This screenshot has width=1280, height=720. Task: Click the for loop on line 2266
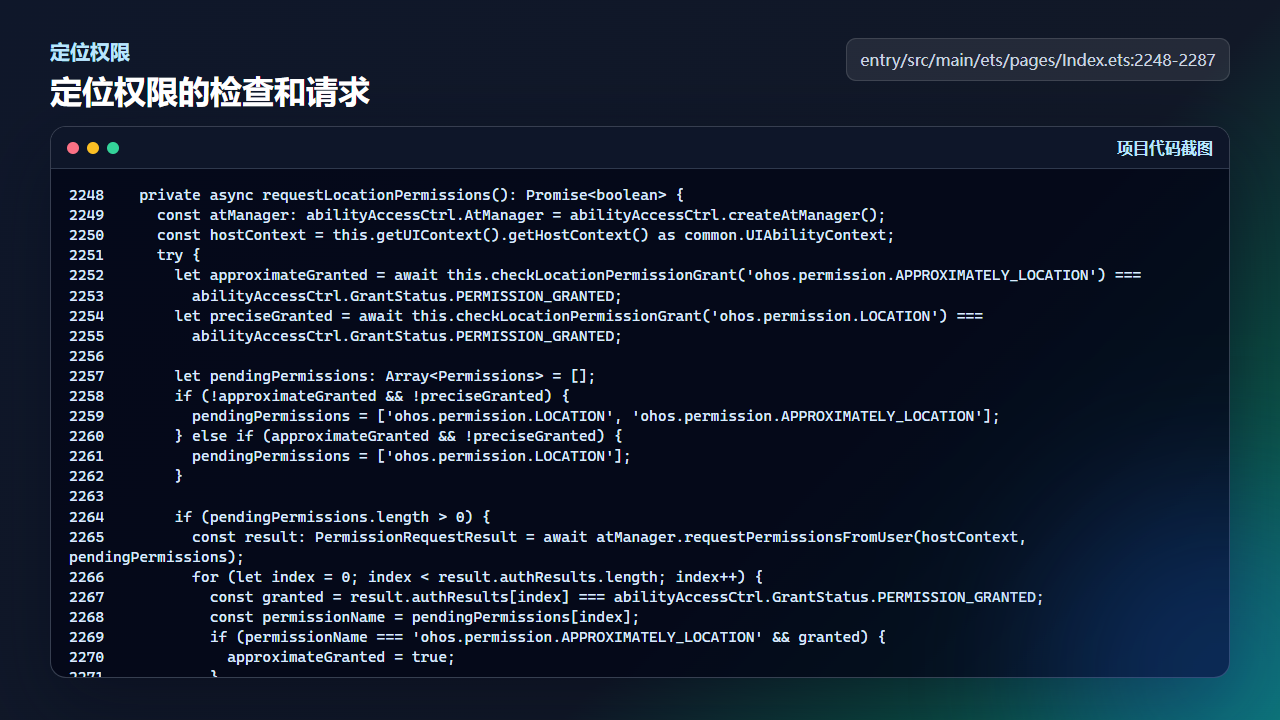[x=477, y=577]
